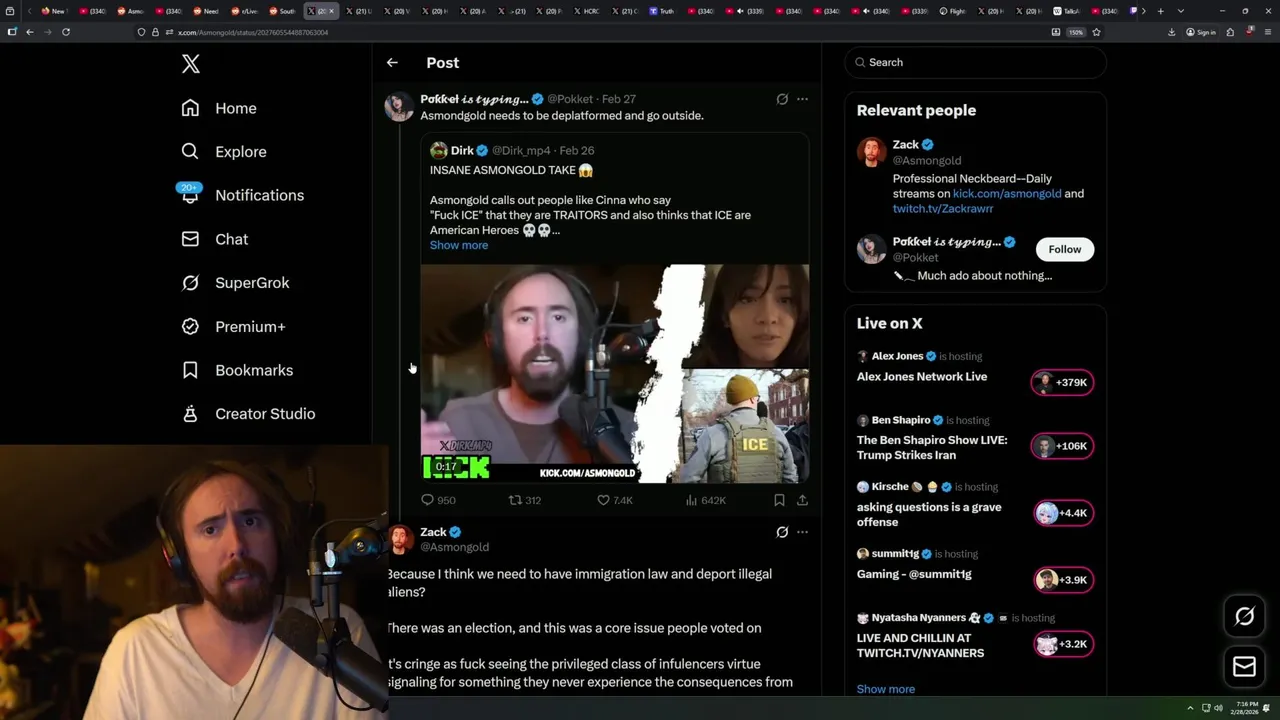Click reply icon showing 950
The image size is (1280, 720).
438,500
